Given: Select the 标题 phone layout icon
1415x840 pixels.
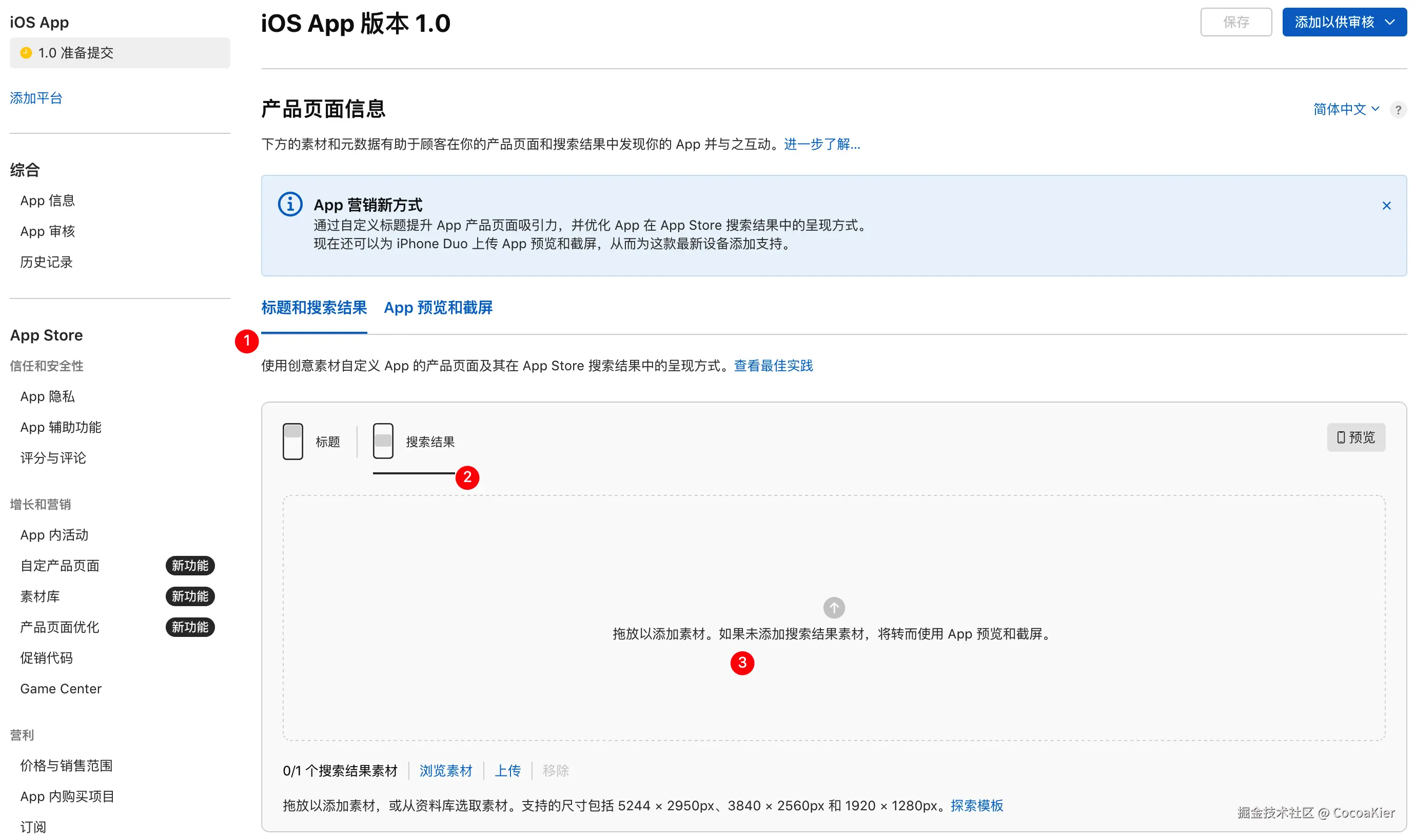Looking at the screenshot, I should point(293,441).
